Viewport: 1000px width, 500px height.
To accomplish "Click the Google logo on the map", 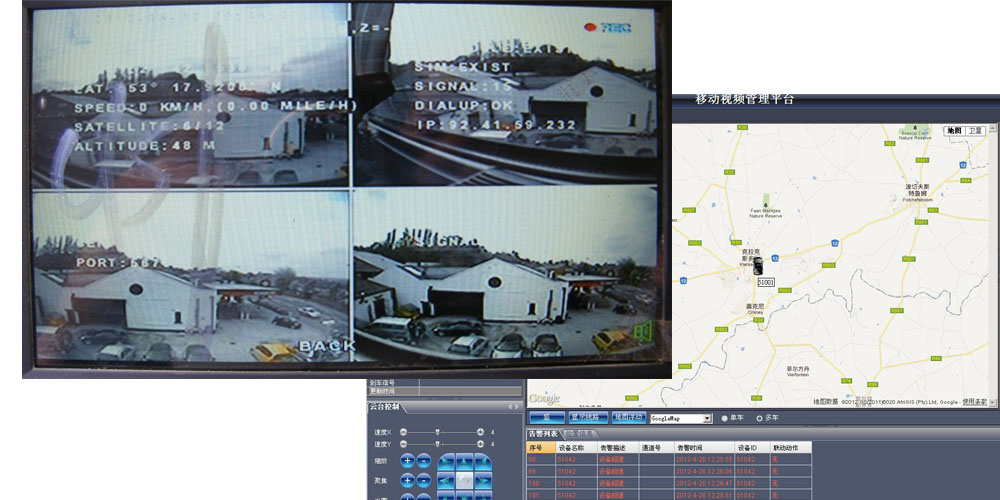I will coord(545,399).
